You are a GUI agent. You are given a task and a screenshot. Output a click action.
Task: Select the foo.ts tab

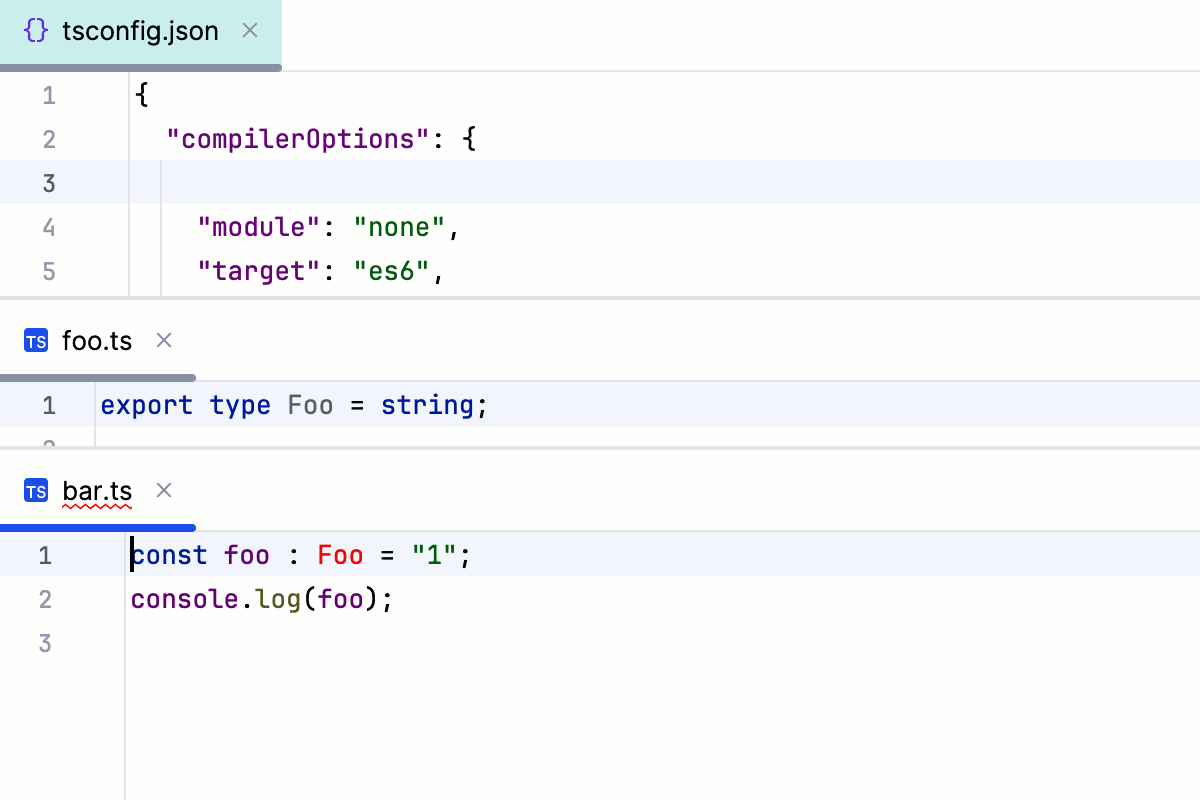coord(97,340)
